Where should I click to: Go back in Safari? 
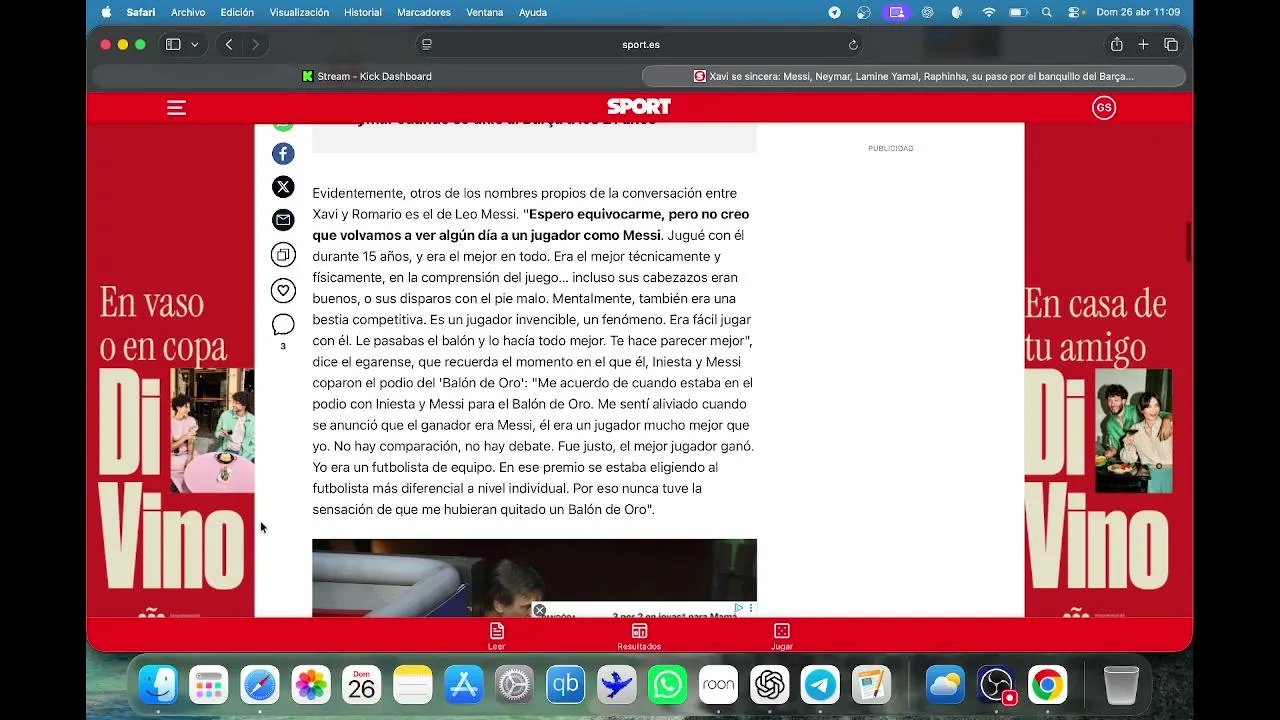click(x=229, y=44)
